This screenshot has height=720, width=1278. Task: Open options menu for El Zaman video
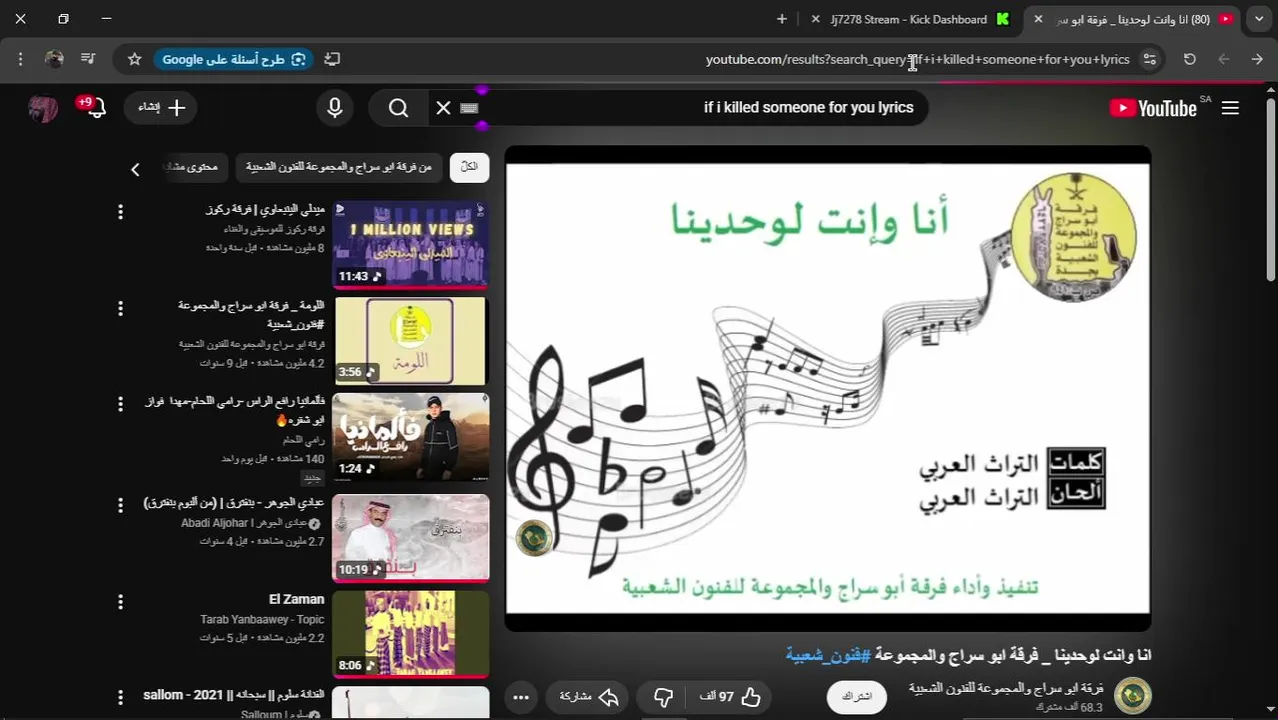120,602
